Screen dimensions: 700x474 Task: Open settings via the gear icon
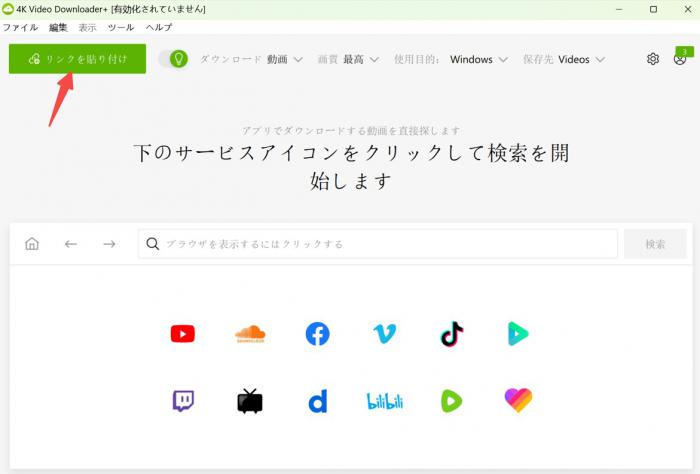pos(653,59)
